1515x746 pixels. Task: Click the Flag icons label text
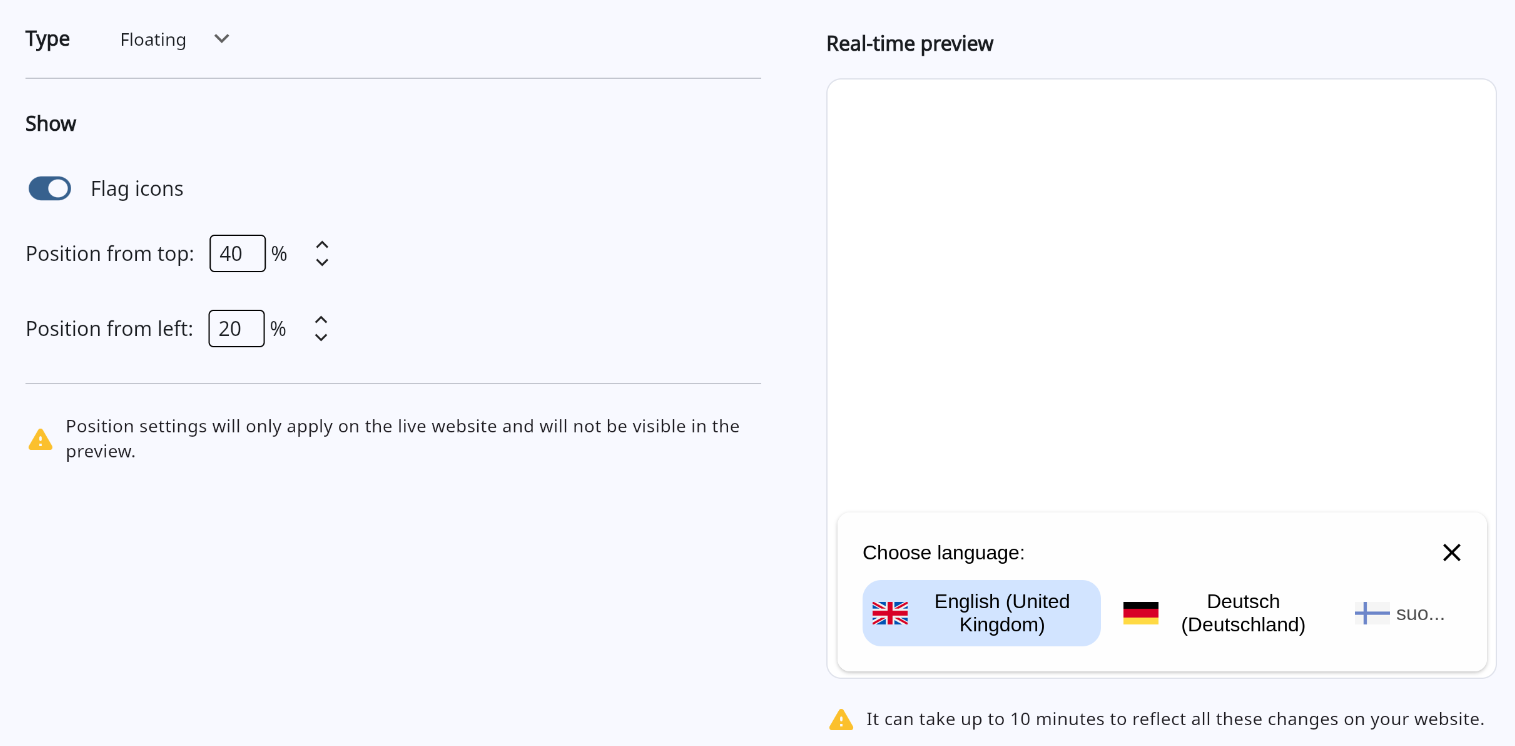click(137, 189)
